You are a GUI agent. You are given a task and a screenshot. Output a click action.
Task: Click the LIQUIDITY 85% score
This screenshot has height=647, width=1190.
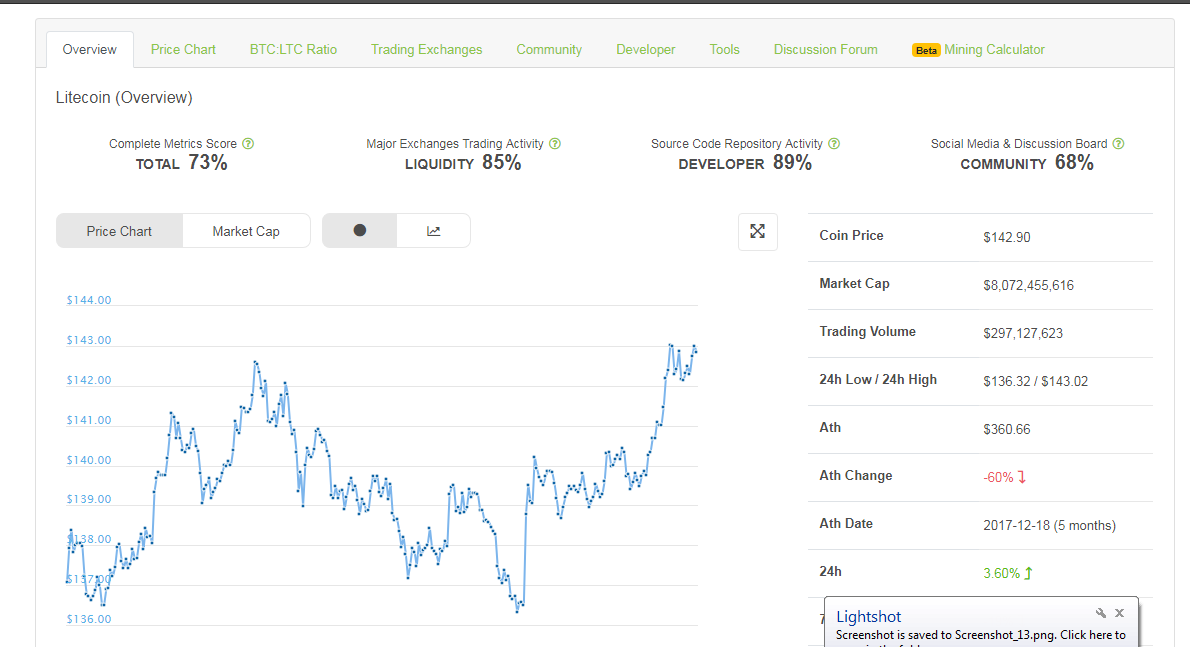[463, 162]
